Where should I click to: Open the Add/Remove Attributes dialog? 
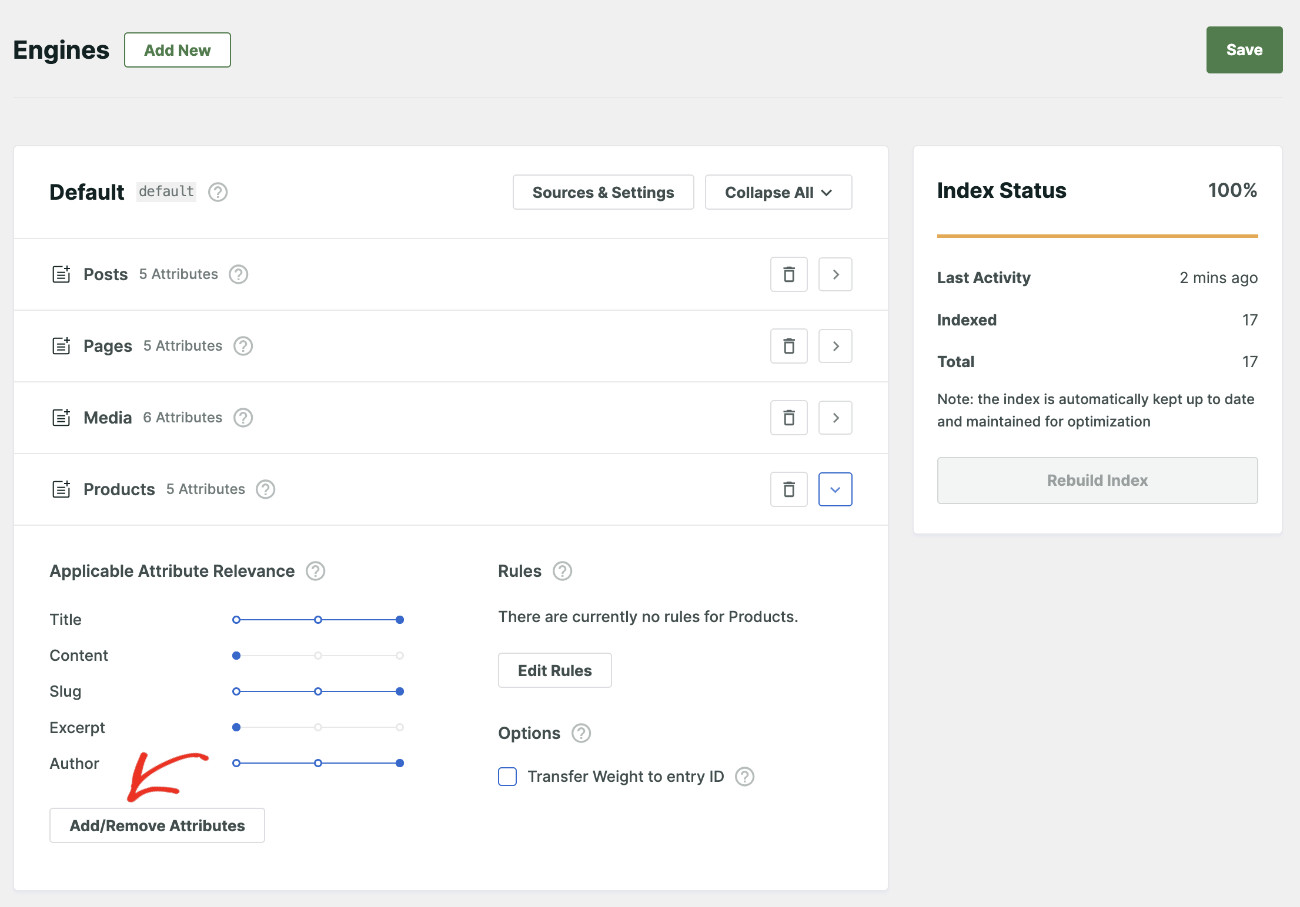[x=156, y=825]
